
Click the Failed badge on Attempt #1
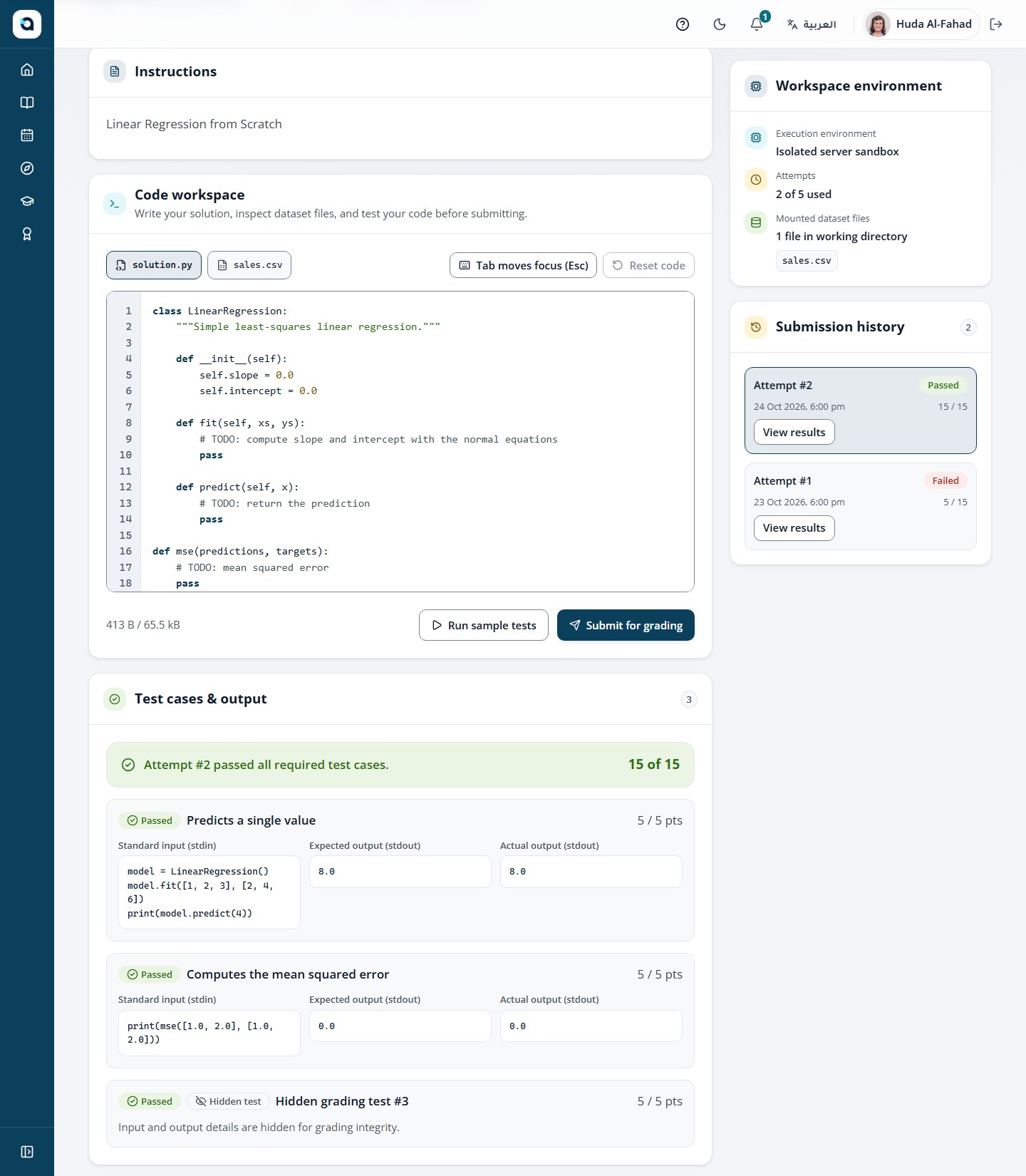click(945, 480)
